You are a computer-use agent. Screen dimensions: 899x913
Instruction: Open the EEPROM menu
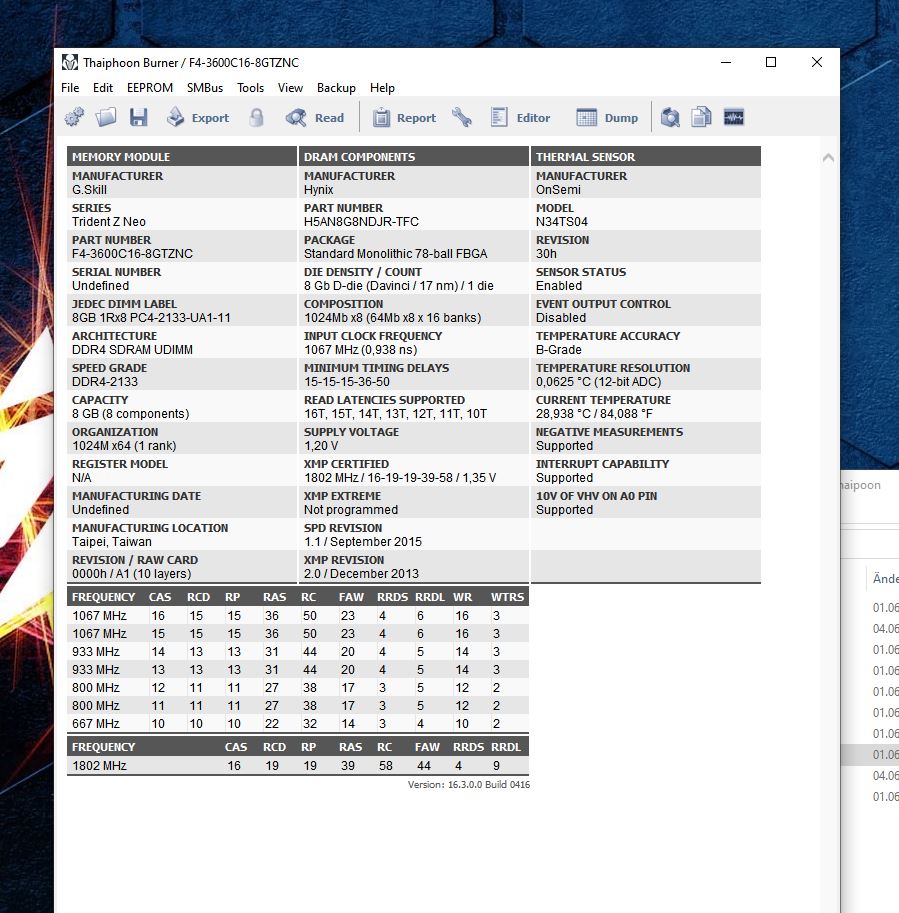pos(150,88)
